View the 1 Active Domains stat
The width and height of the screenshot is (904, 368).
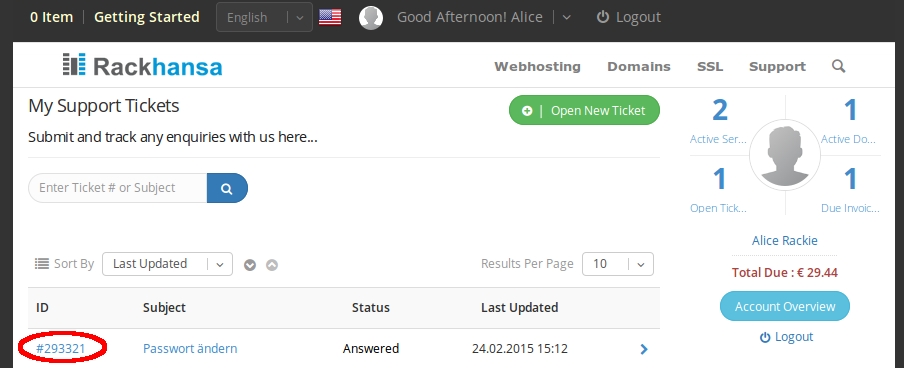click(x=850, y=121)
